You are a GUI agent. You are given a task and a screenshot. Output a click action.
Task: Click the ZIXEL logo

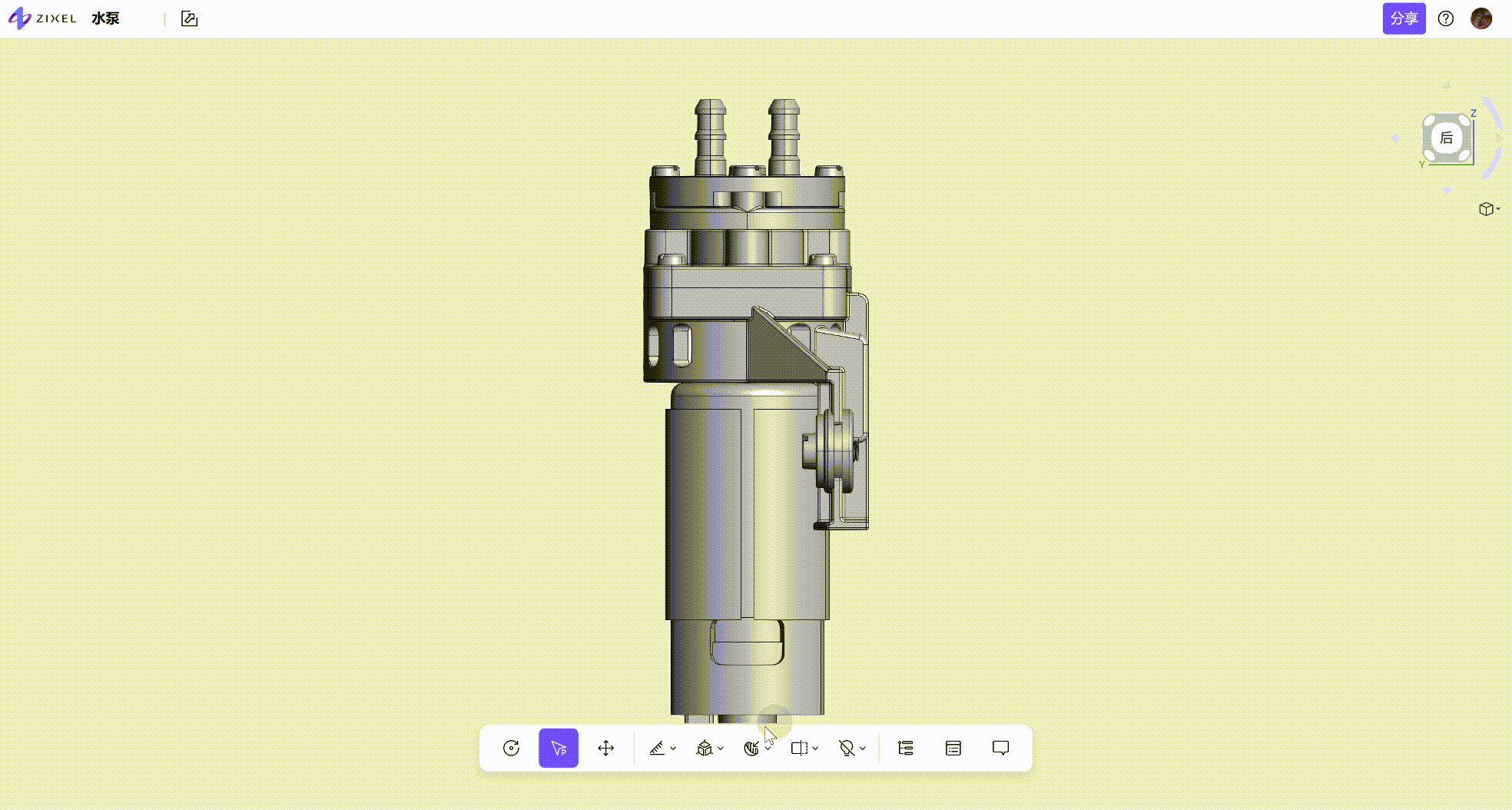pos(42,18)
